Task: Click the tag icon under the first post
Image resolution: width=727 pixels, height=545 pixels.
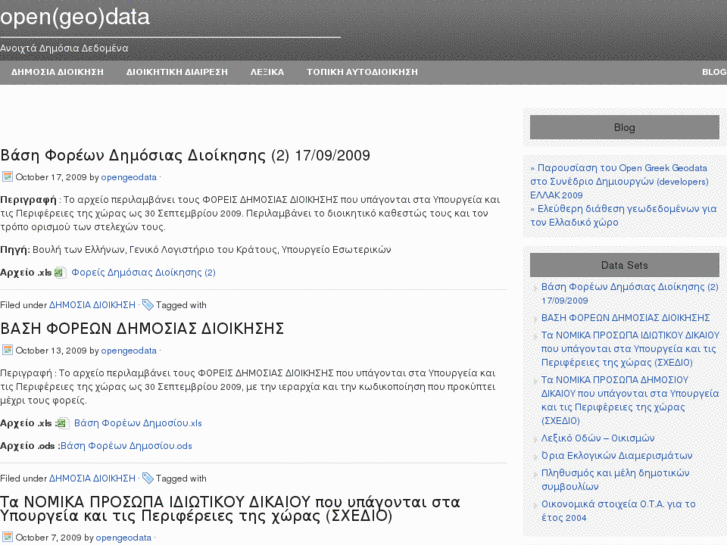Action: pos(147,305)
